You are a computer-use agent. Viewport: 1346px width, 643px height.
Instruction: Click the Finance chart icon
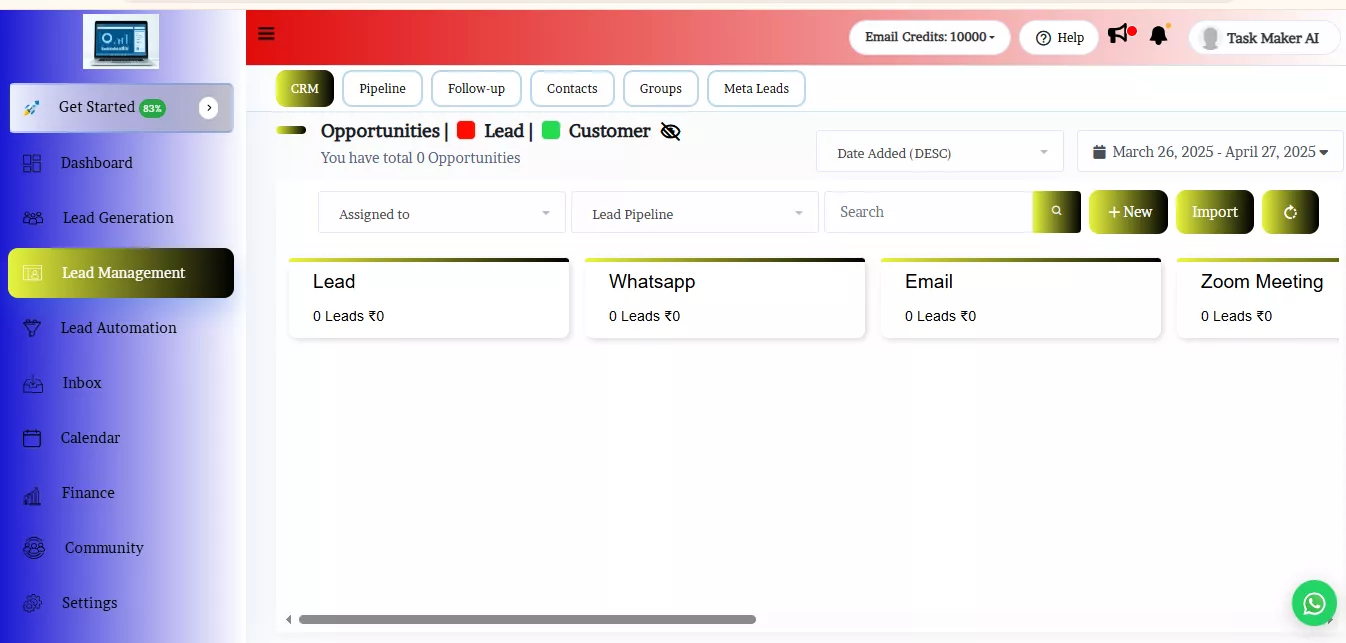tap(32, 494)
